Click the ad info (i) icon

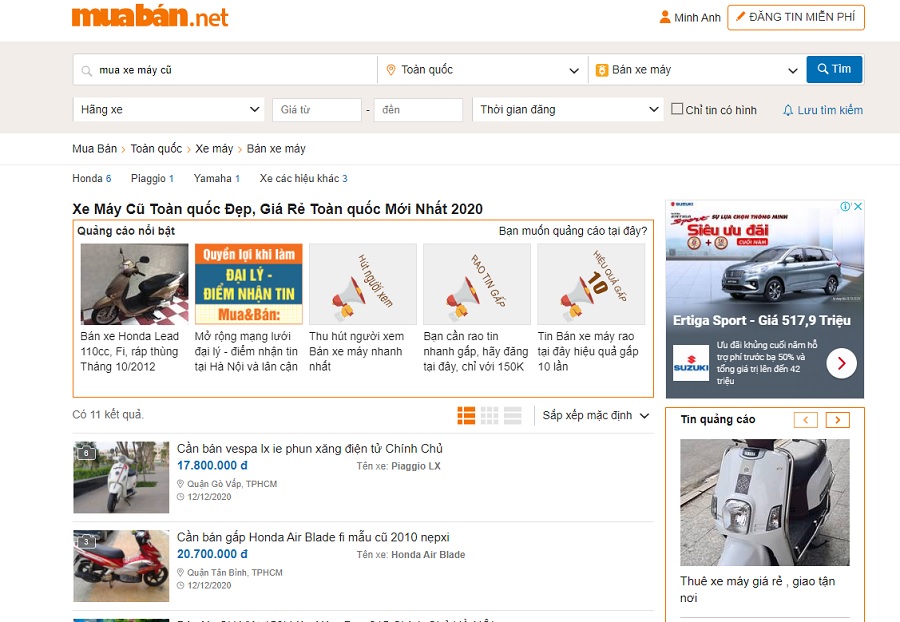[845, 207]
